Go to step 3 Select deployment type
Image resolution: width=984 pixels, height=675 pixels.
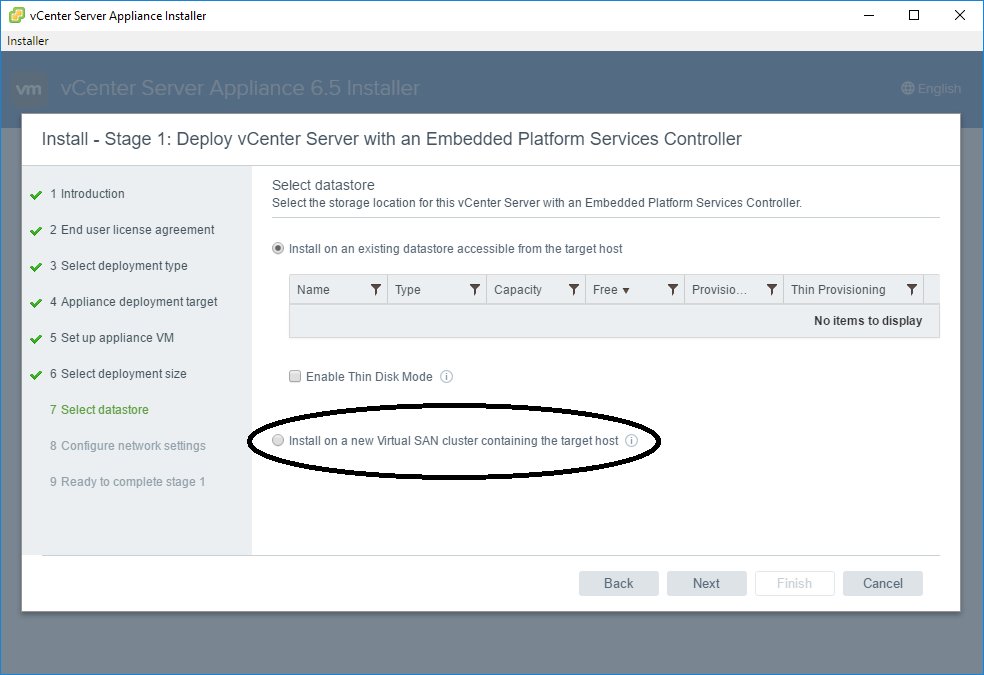[119, 266]
